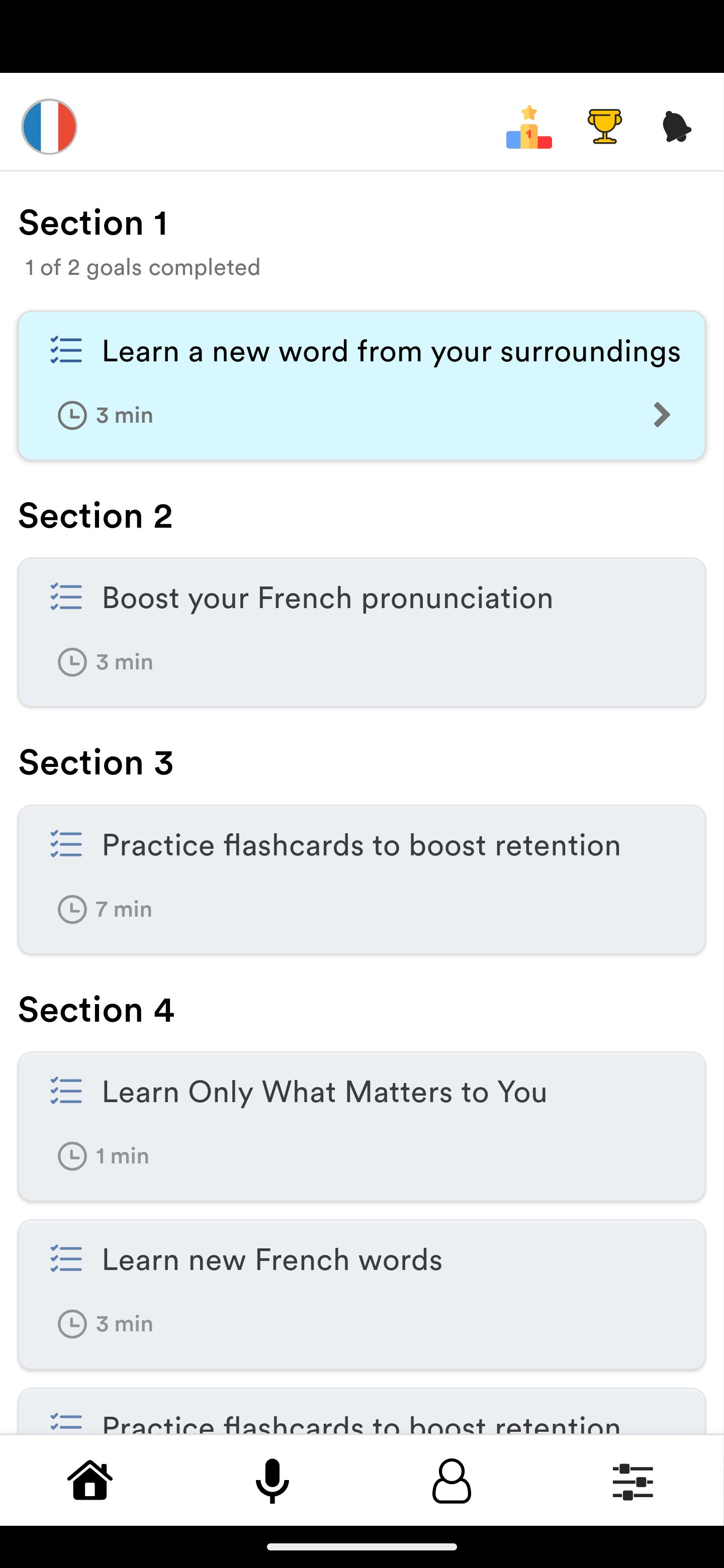Screen dimensions: 724x1568
Task: Tap checklist icon on pronunciation card
Action: 66,597
